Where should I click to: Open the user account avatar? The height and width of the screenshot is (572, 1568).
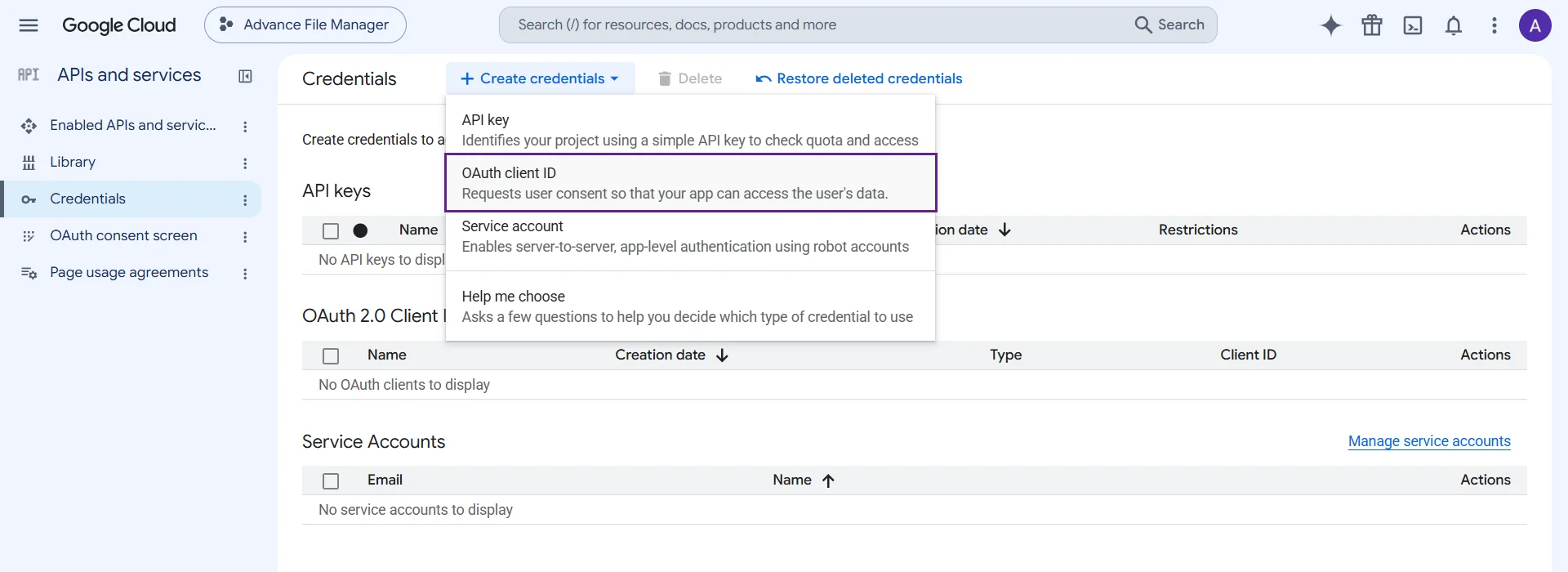[x=1535, y=25]
